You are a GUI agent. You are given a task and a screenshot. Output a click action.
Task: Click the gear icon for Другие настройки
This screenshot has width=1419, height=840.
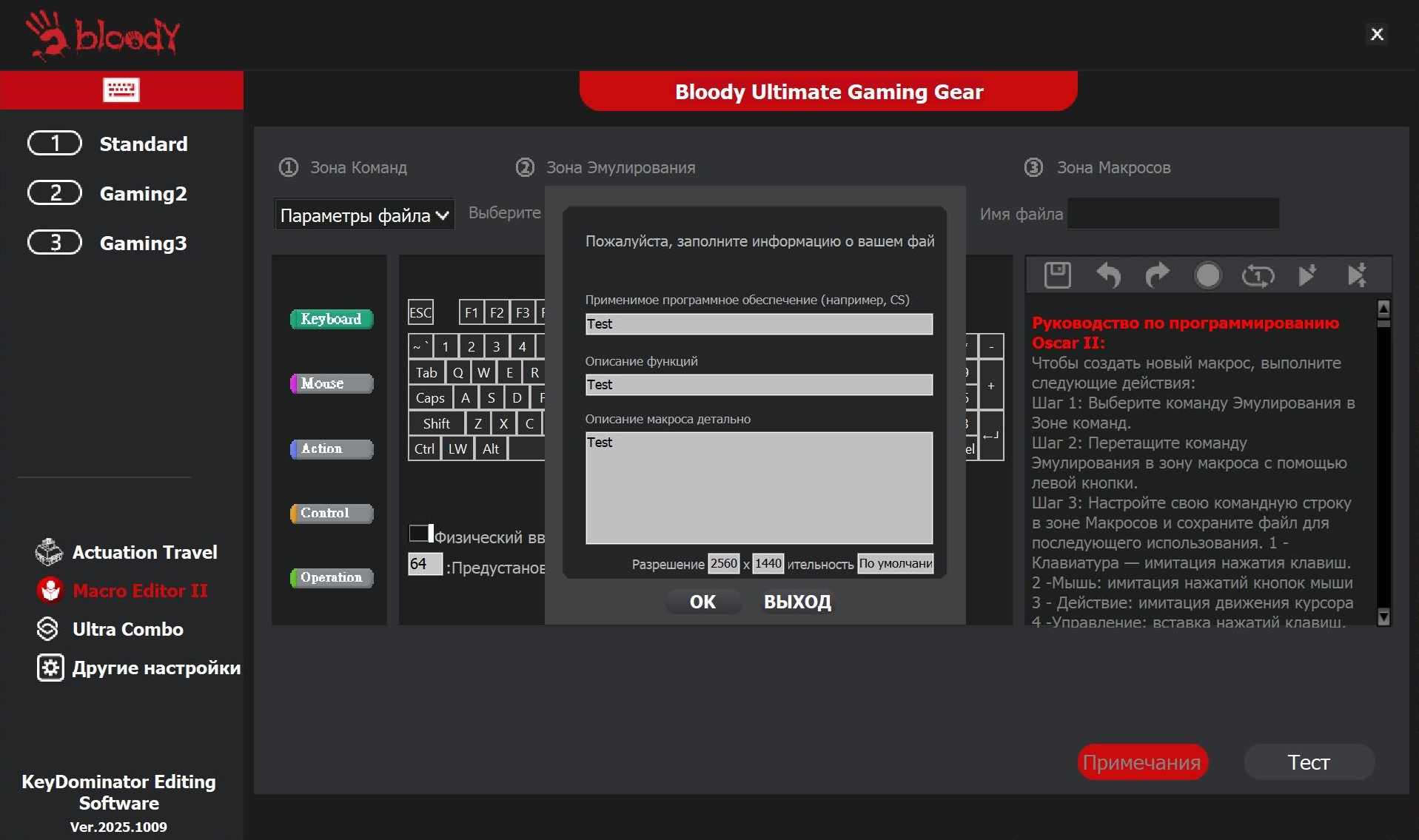coord(50,668)
